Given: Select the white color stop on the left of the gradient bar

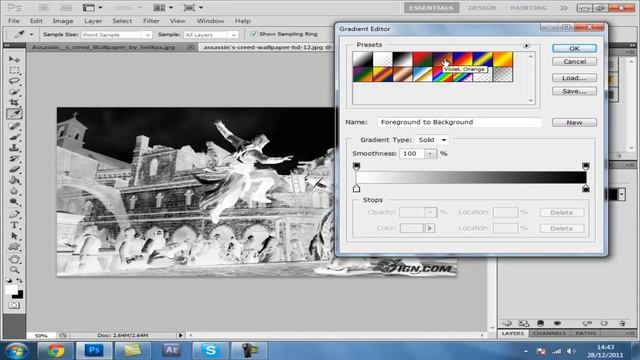Looking at the screenshot, I should [356, 188].
